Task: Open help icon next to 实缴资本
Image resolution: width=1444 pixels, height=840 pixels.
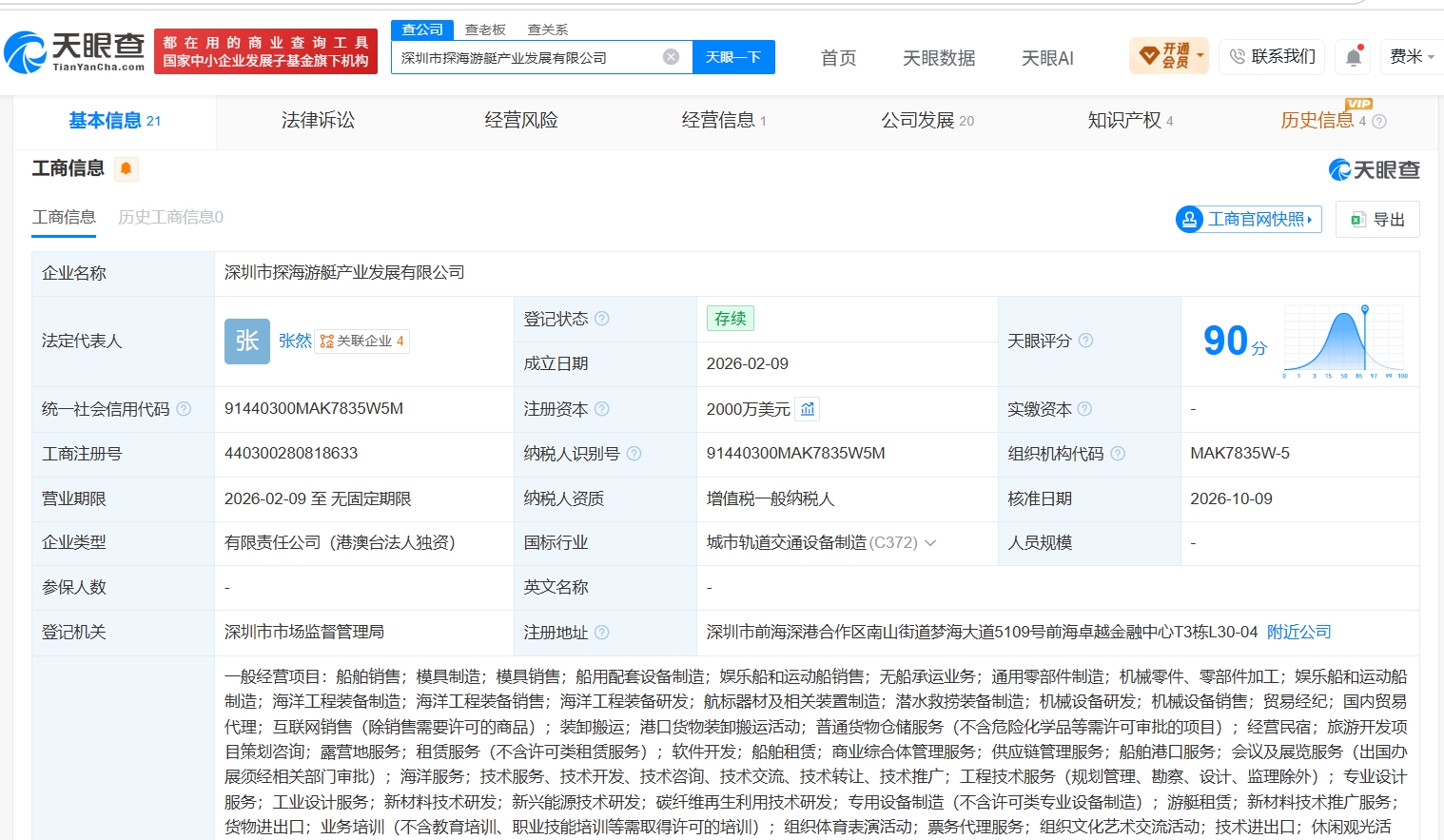Action: [x=1084, y=409]
